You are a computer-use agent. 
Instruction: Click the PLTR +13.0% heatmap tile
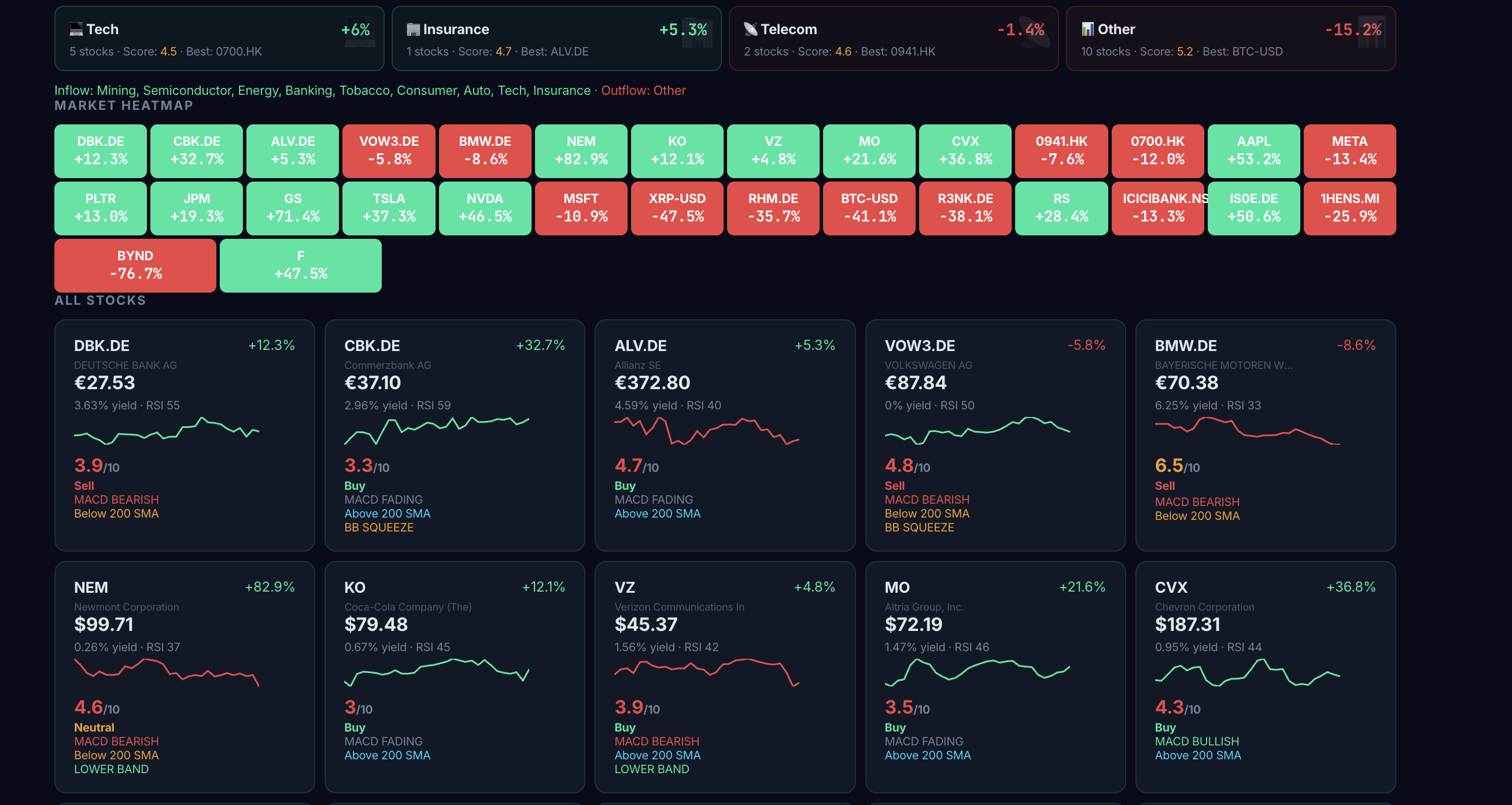tap(101, 208)
